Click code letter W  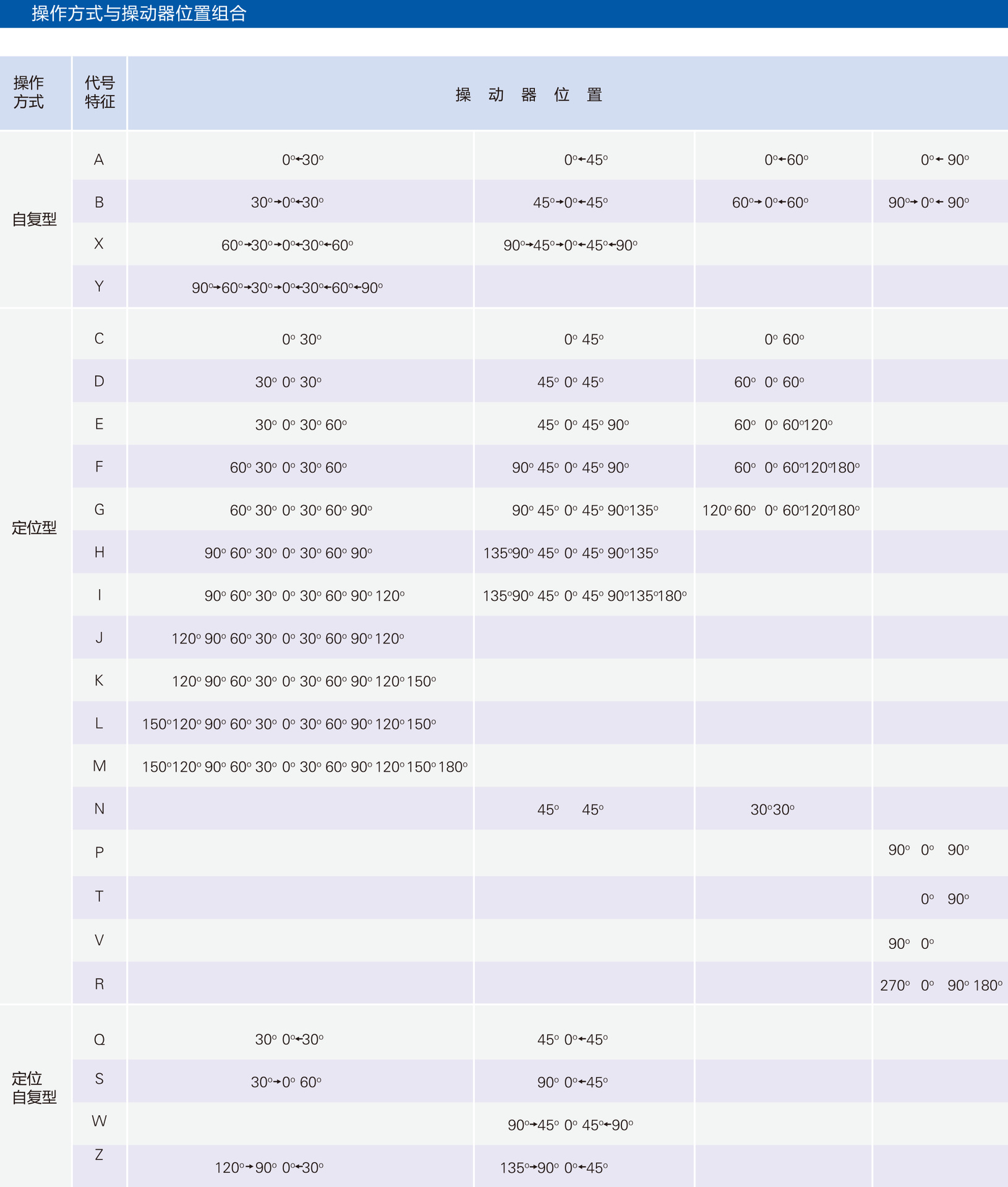[x=99, y=1121]
